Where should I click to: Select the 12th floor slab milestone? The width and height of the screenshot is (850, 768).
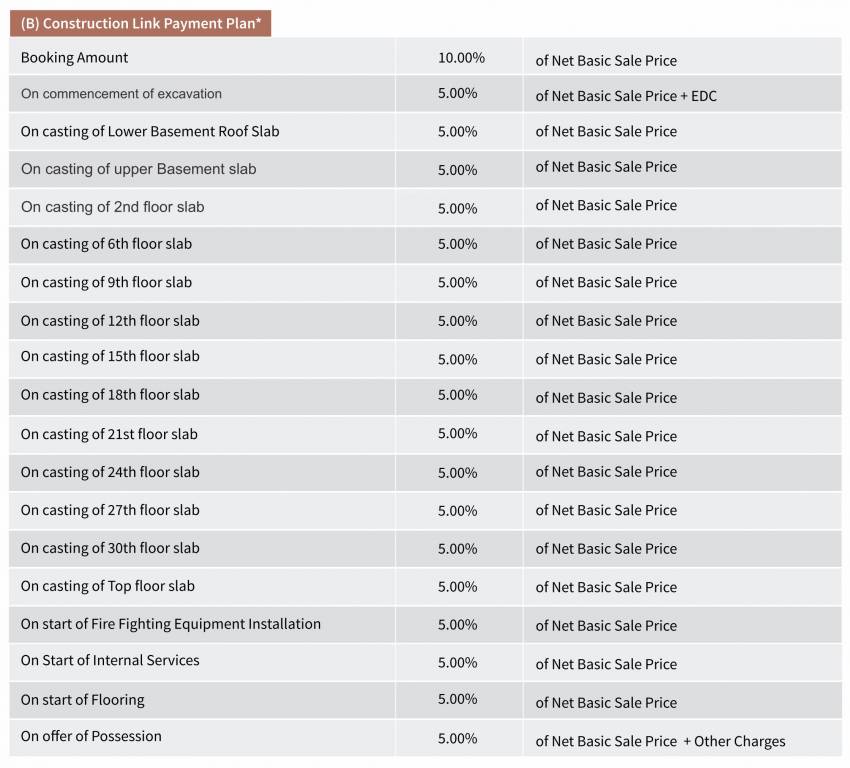coord(110,321)
